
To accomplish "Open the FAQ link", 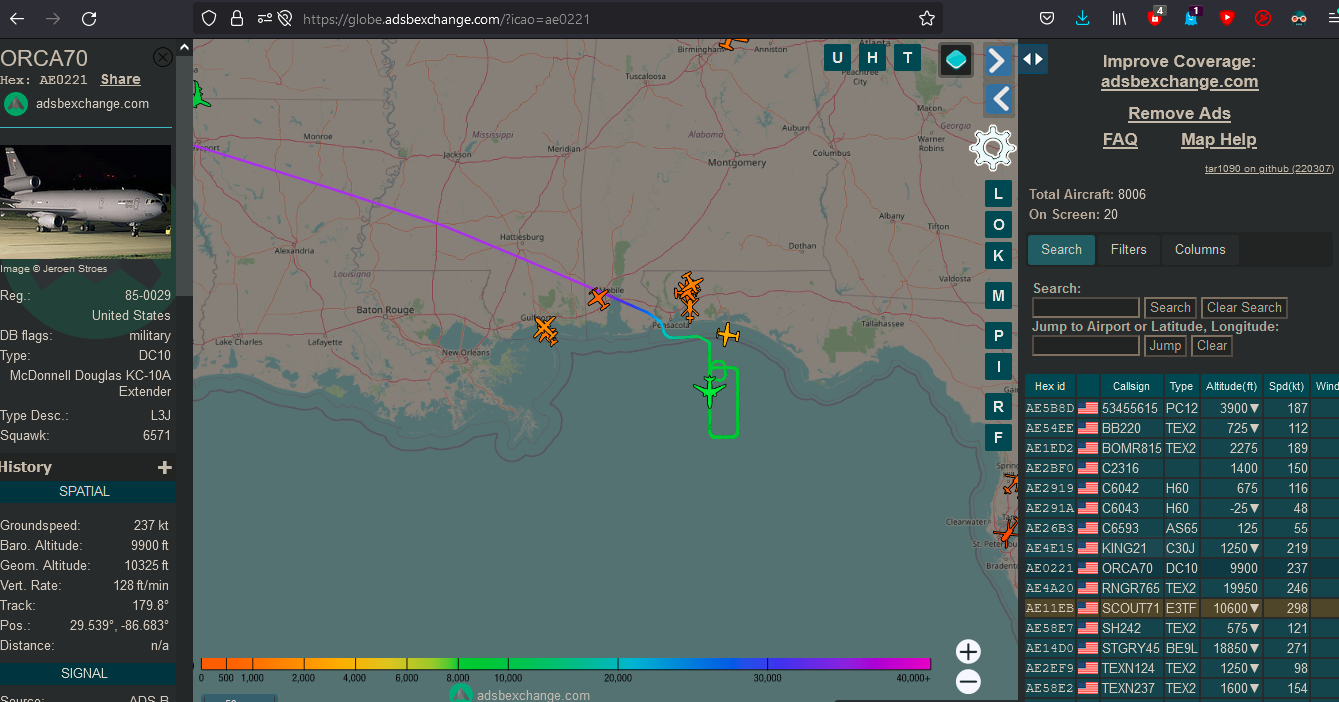I will [x=1120, y=140].
